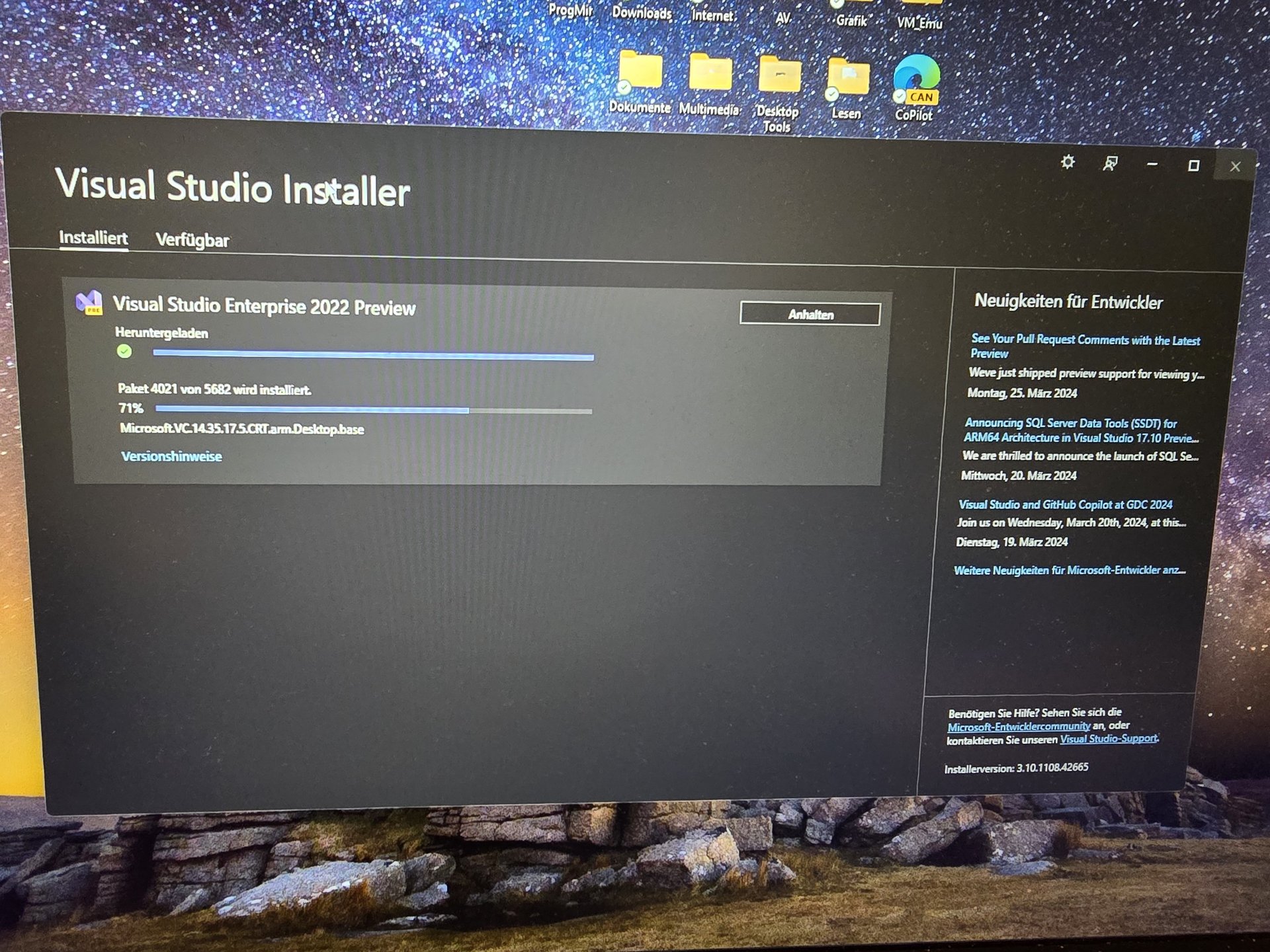1270x952 pixels.
Task: Switch to the Installiert tab
Action: [x=93, y=237]
